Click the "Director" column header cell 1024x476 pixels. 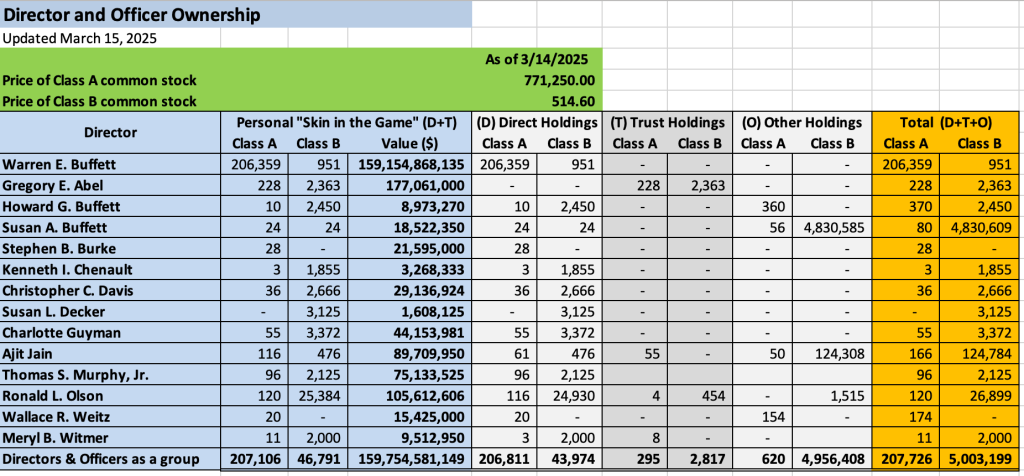[x=110, y=133]
